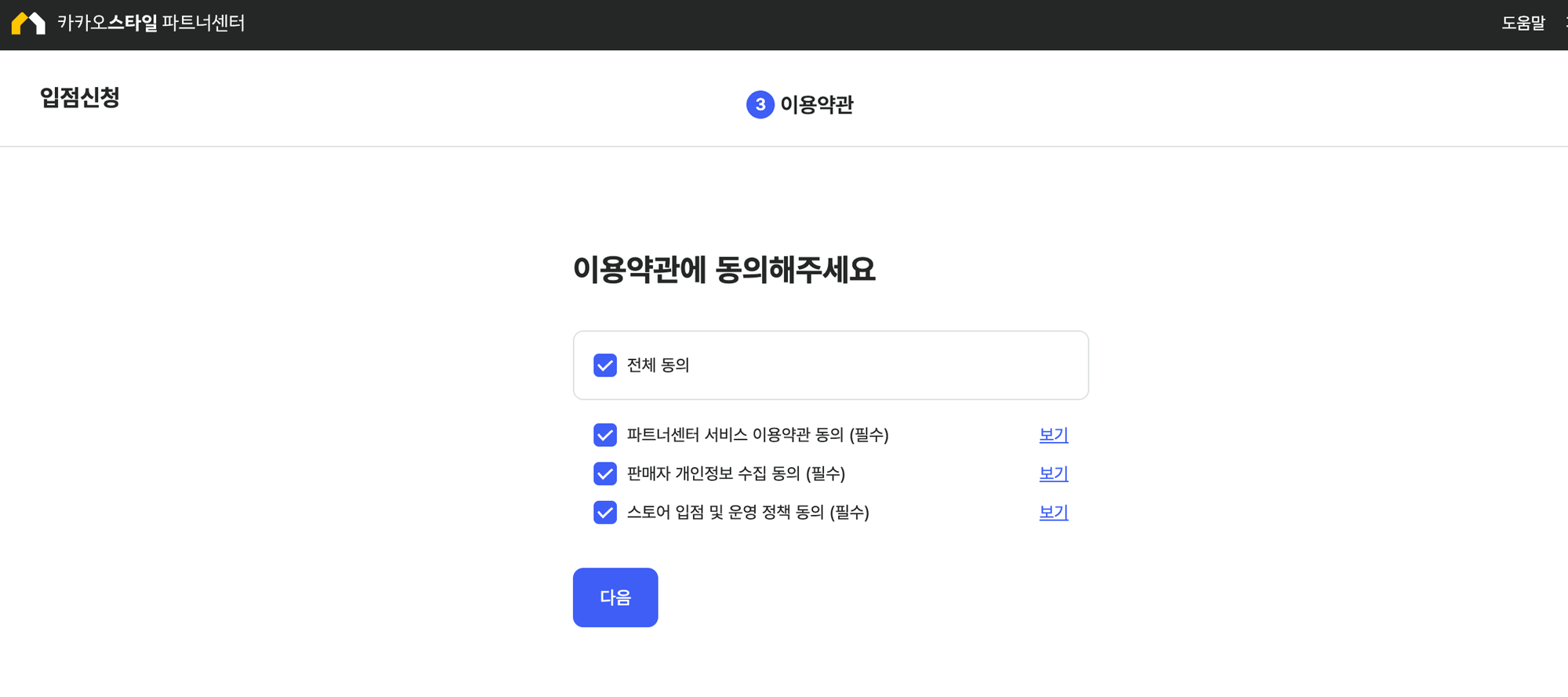Viewport: 1568px width, 697px height.
Task: Uncheck 판매자 개인정보 수집 동의 checkbox
Action: [x=605, y=474]
